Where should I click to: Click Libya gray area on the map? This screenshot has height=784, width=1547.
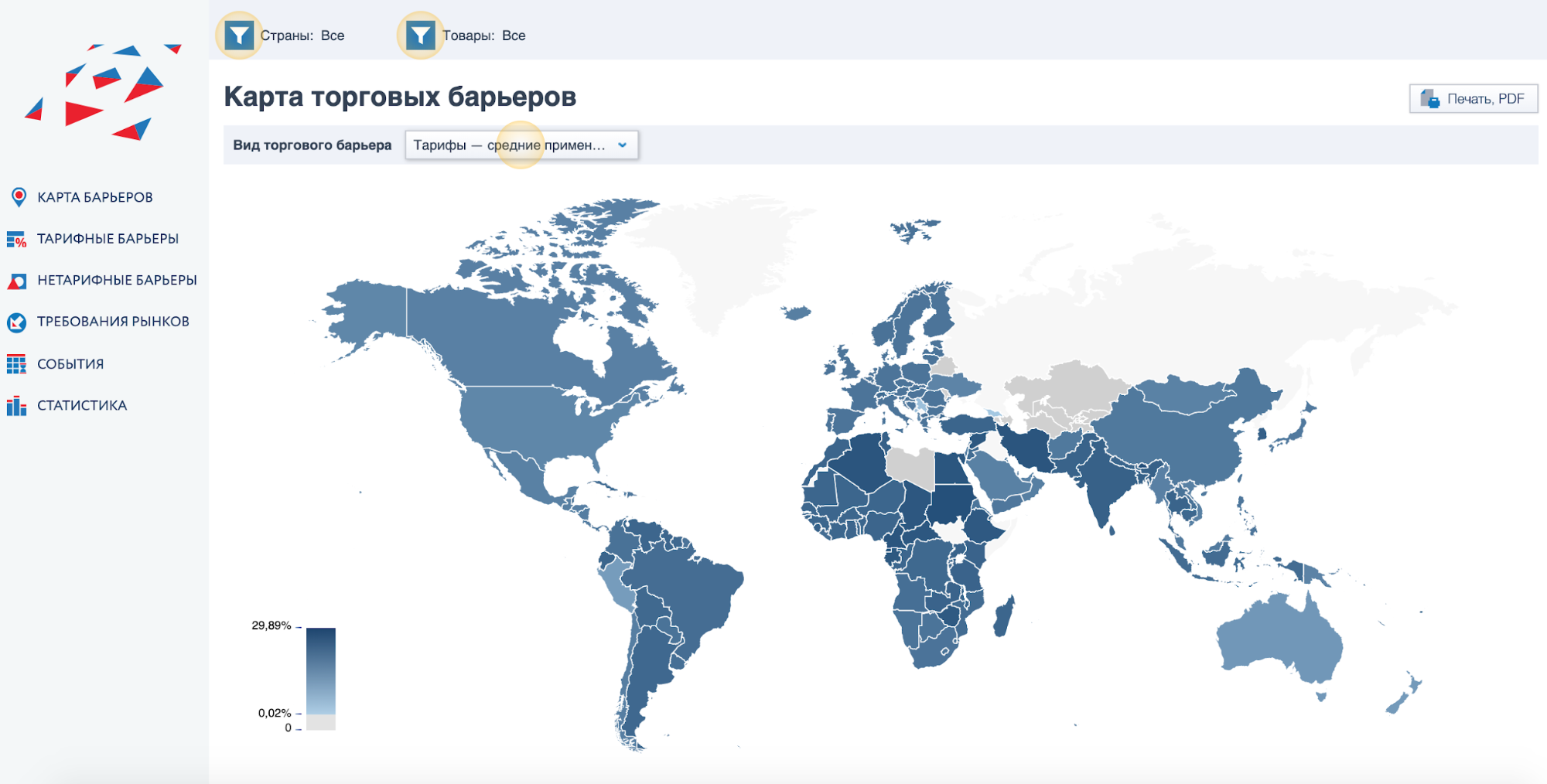[x=911, y=465]
